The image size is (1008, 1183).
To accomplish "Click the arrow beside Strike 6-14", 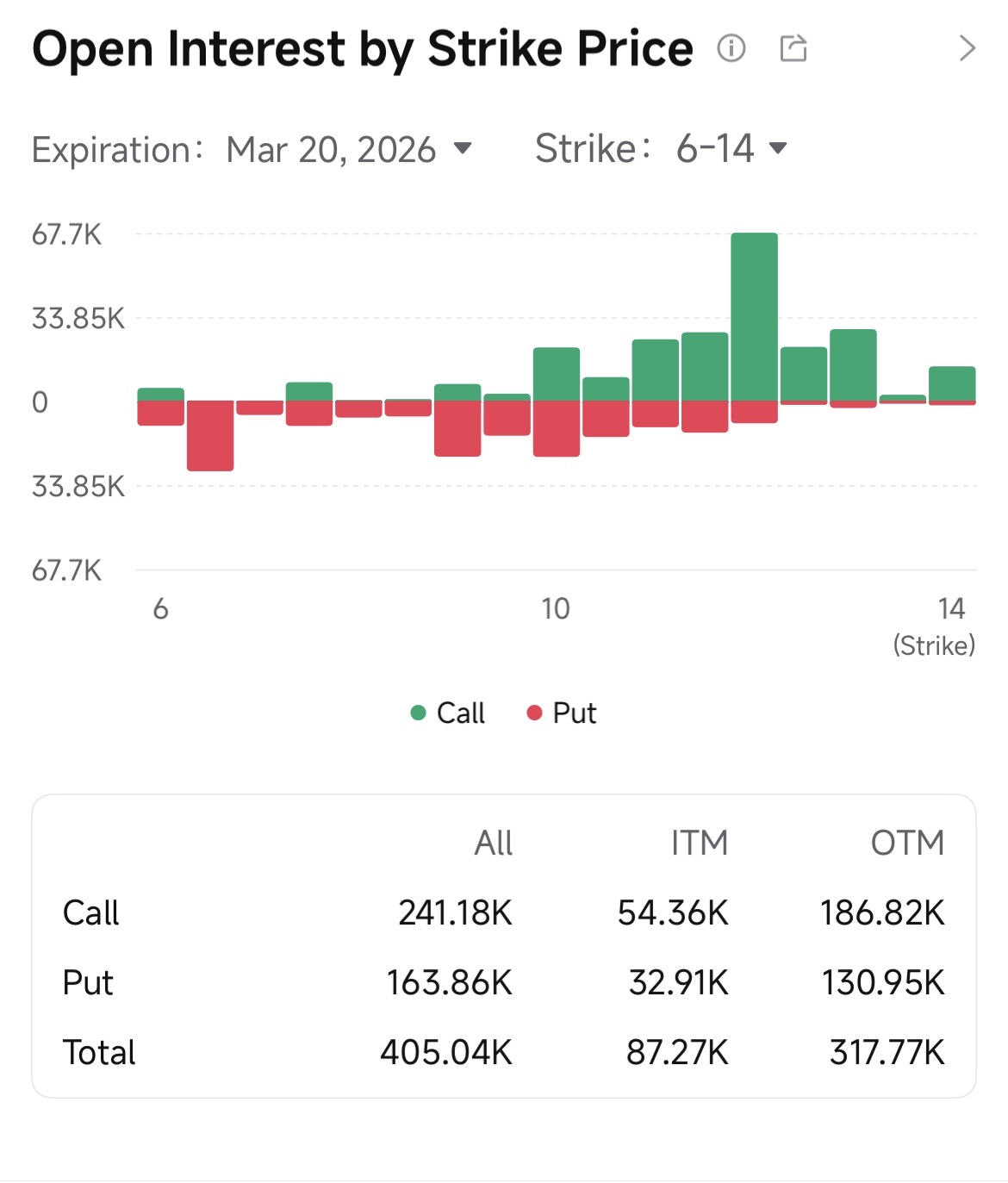I will pos(778,148).
